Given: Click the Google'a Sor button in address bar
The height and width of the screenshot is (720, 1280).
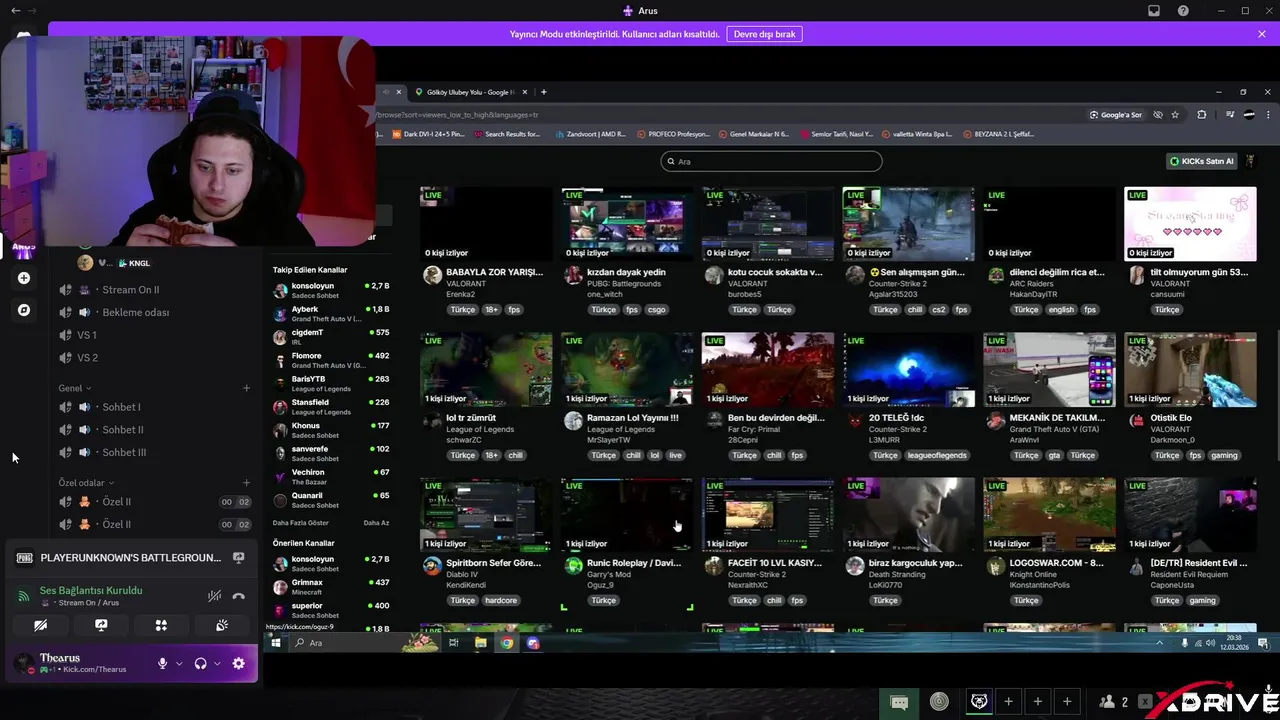Looking at the screenshot, I should point(1116,115).
